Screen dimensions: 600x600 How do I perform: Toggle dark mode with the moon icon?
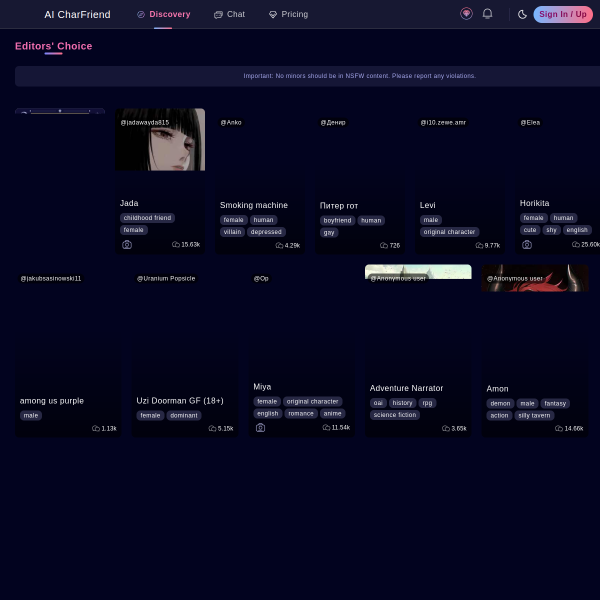522,14
